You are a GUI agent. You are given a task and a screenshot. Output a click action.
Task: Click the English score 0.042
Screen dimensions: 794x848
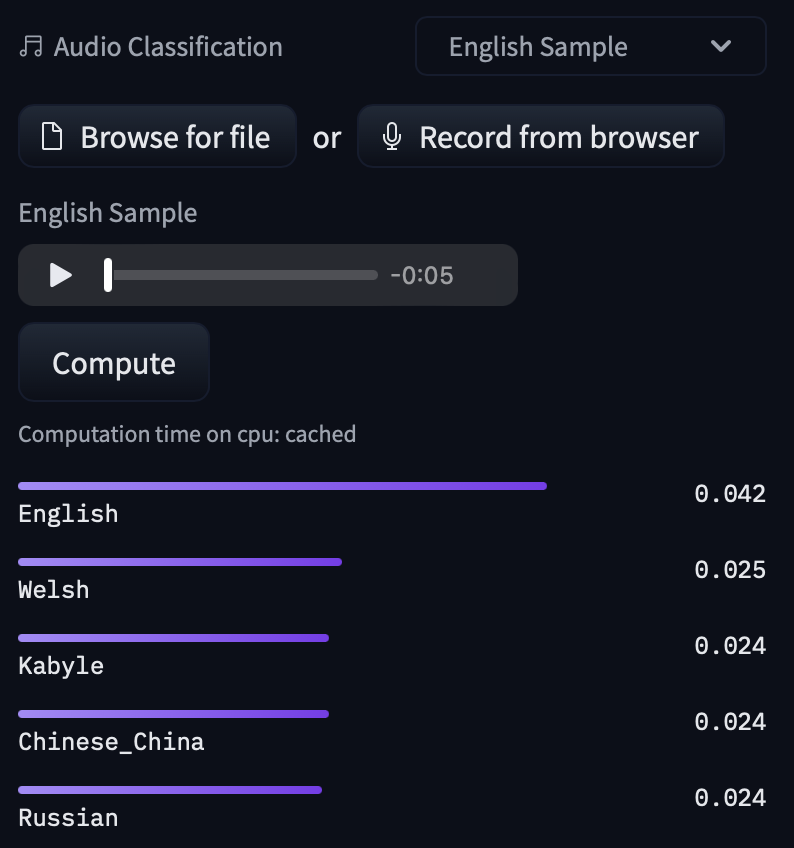pyautogui.click(x=730, y=494)
